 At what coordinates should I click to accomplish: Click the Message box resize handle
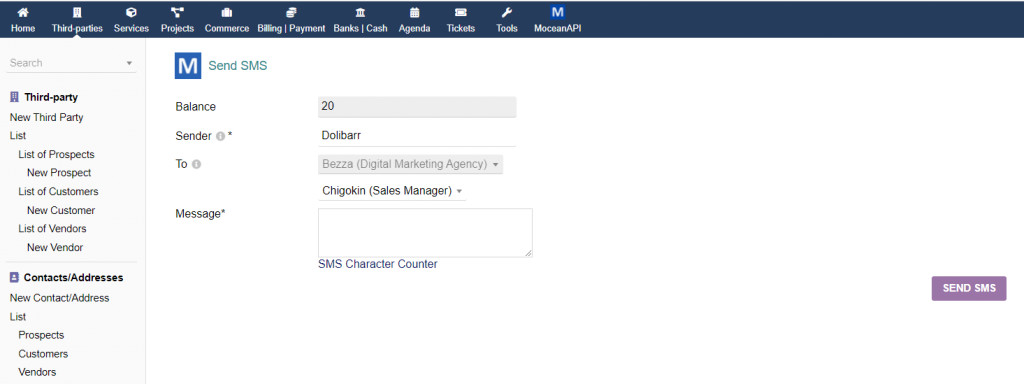pos(528,253)
